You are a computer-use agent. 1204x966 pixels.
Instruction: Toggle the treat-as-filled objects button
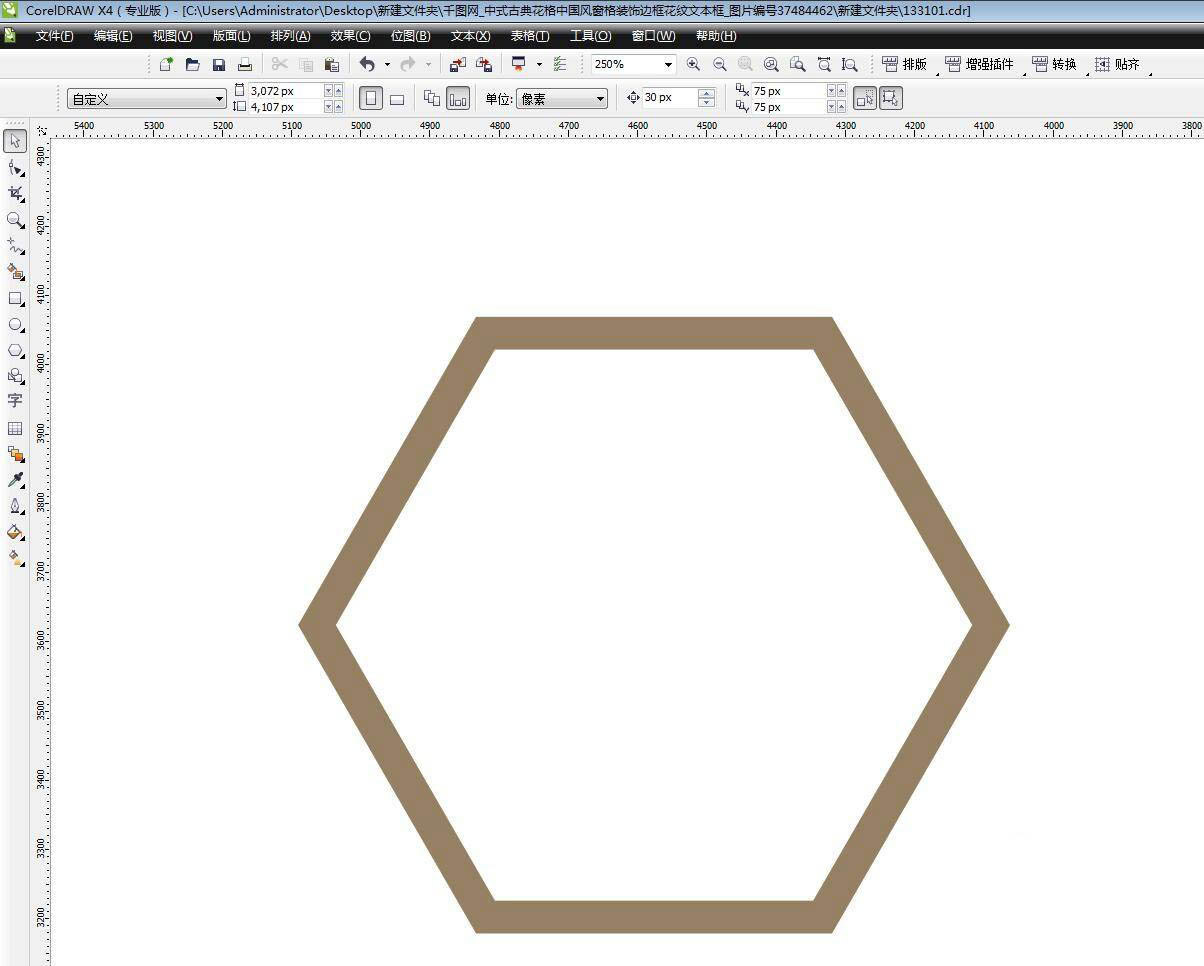[865, 98]
